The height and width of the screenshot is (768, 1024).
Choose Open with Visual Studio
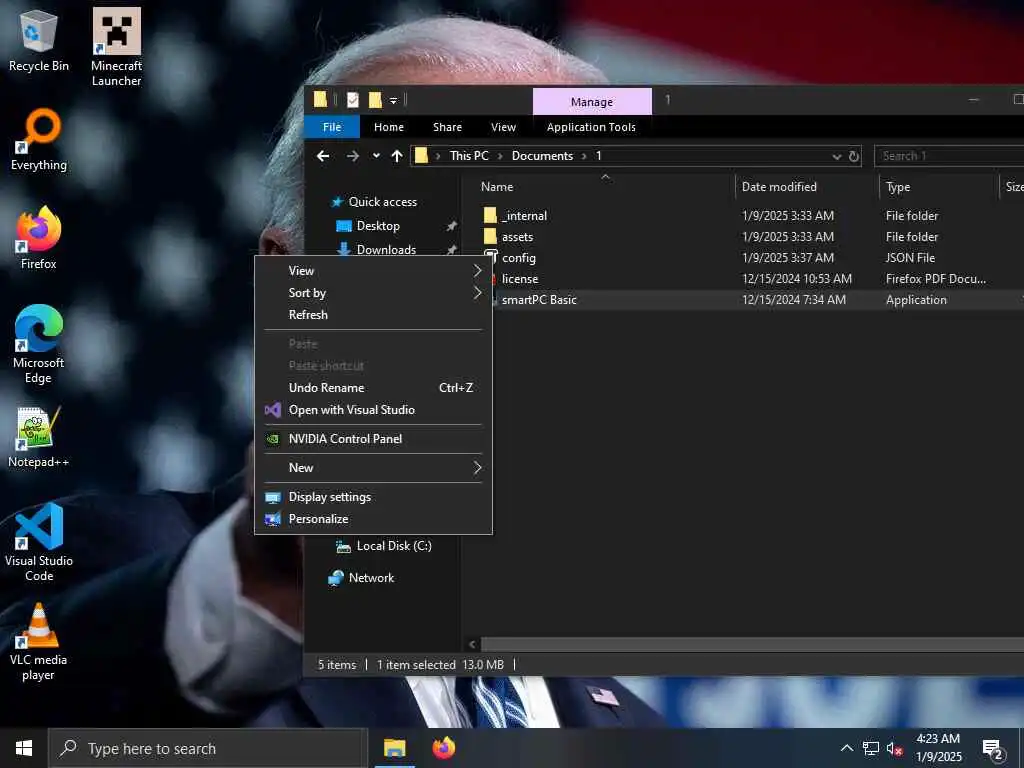coord(374,410)
